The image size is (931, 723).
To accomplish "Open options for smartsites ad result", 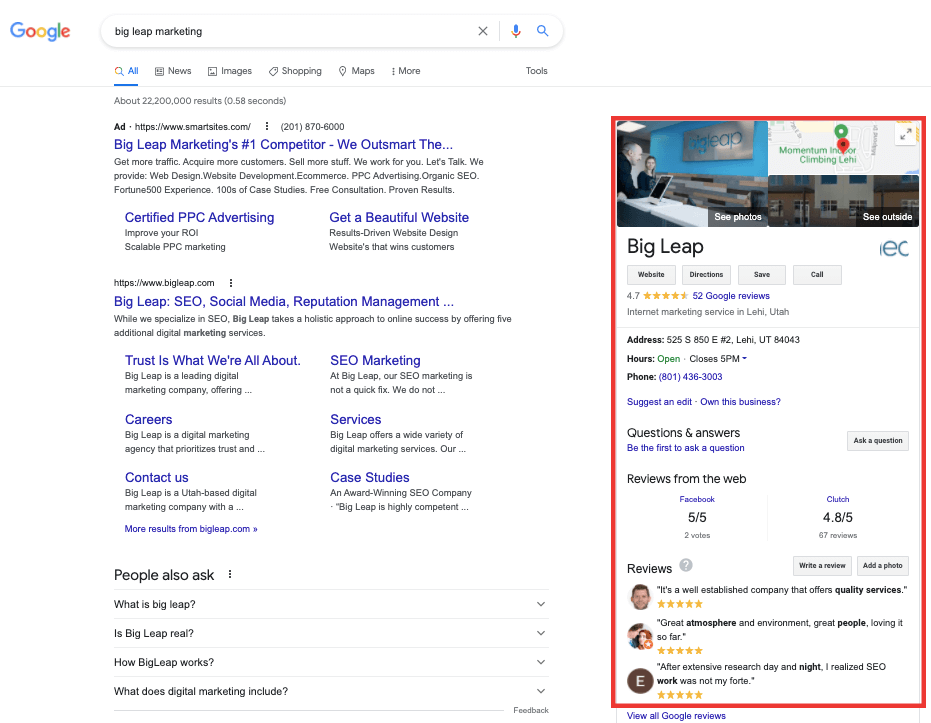I will pos(267,126).
